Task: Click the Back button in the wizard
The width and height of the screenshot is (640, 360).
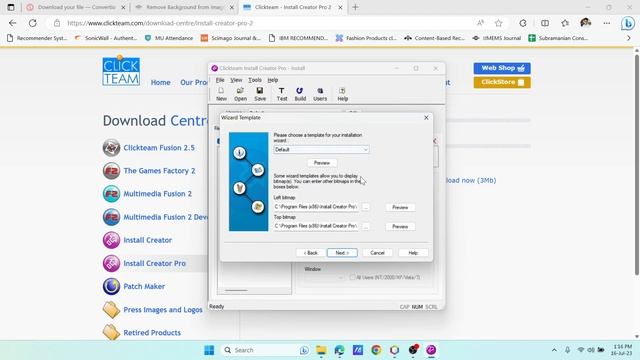Action: click(x=311, y=253)
